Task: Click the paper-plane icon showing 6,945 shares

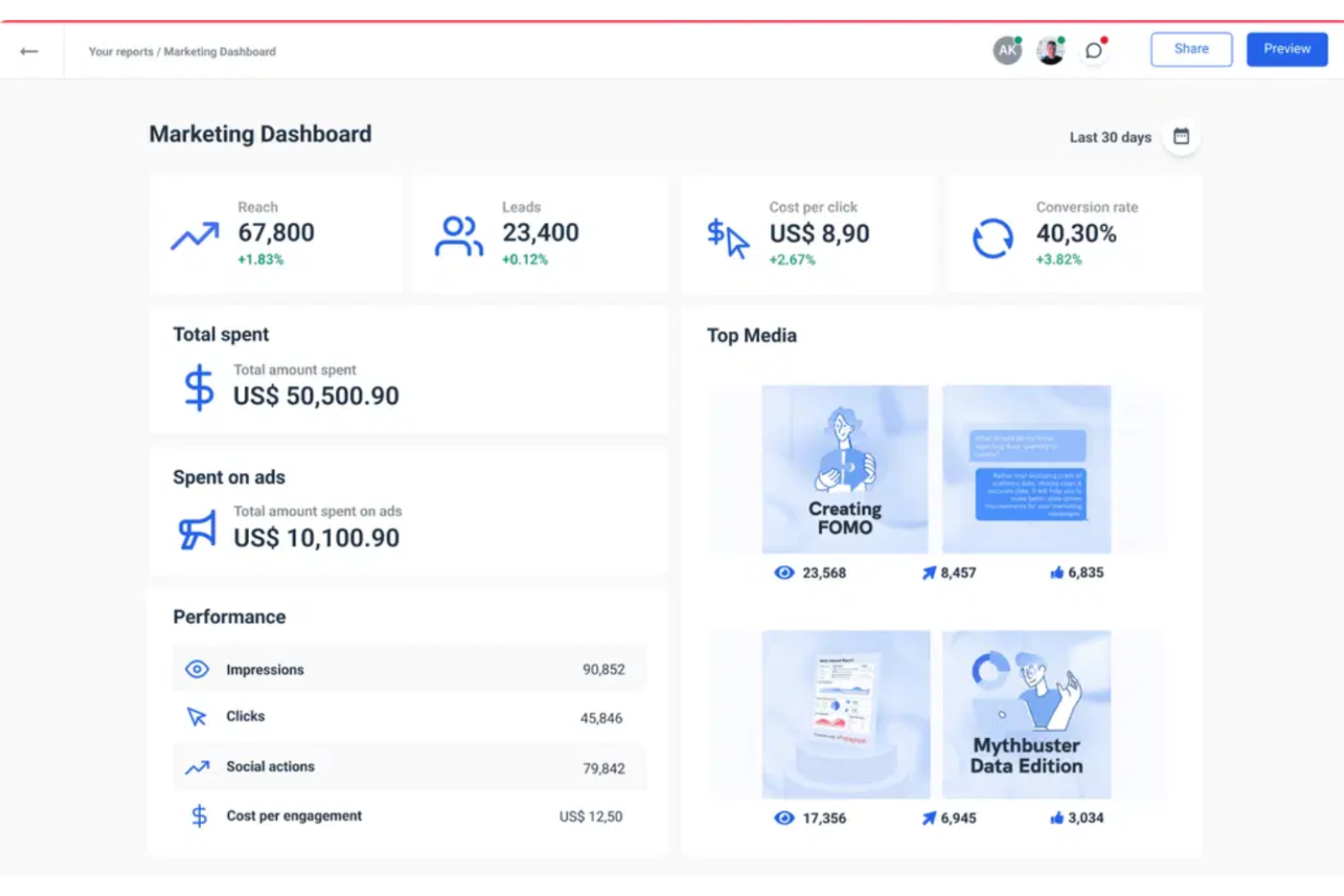Action: 927,817
